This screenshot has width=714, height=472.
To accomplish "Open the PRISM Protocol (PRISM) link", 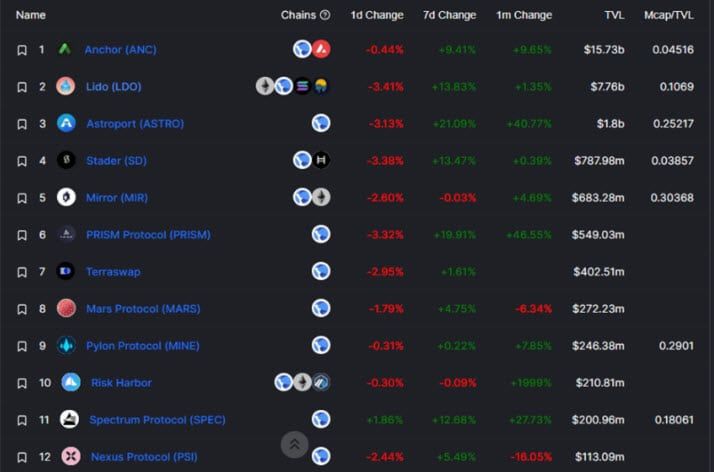I will pos(148,235).
